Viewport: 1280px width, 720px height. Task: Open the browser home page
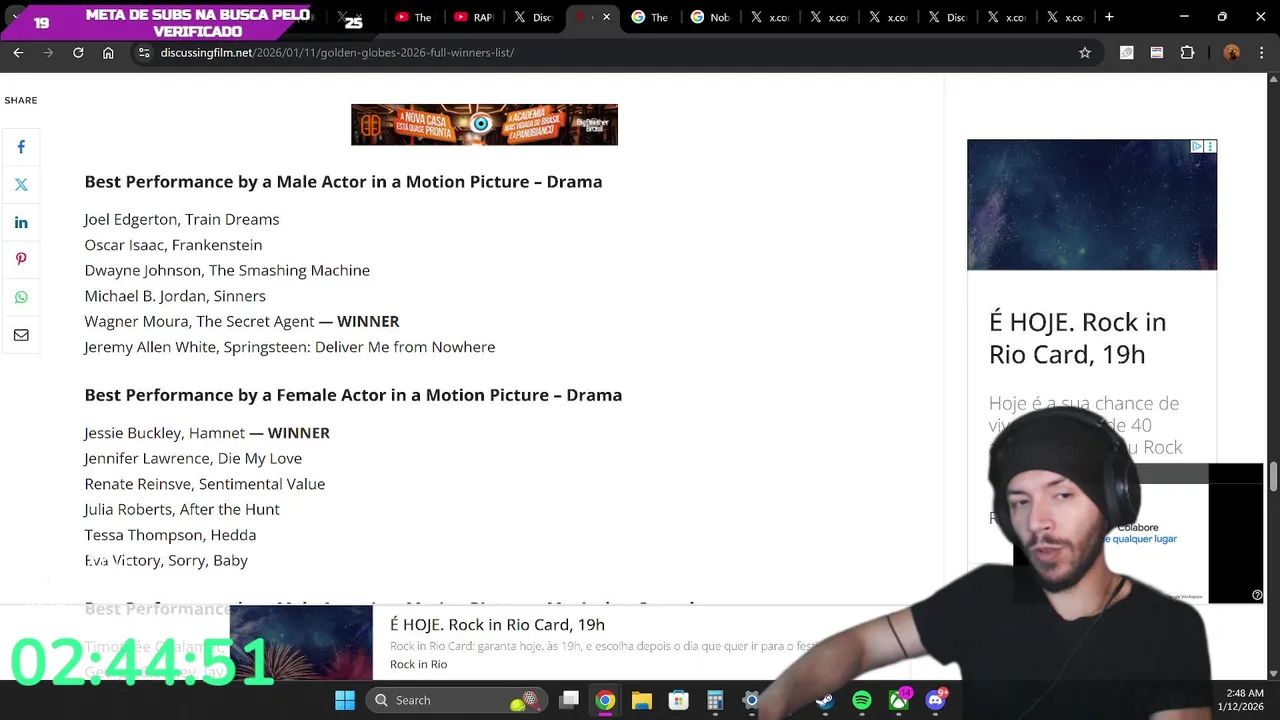point(108,52)
